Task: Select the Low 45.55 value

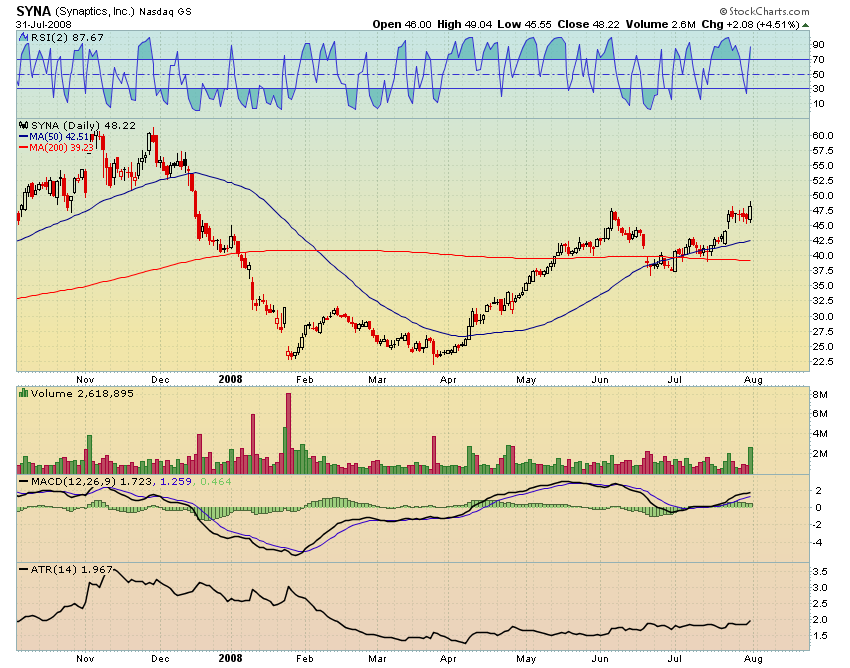Action: 525,24
